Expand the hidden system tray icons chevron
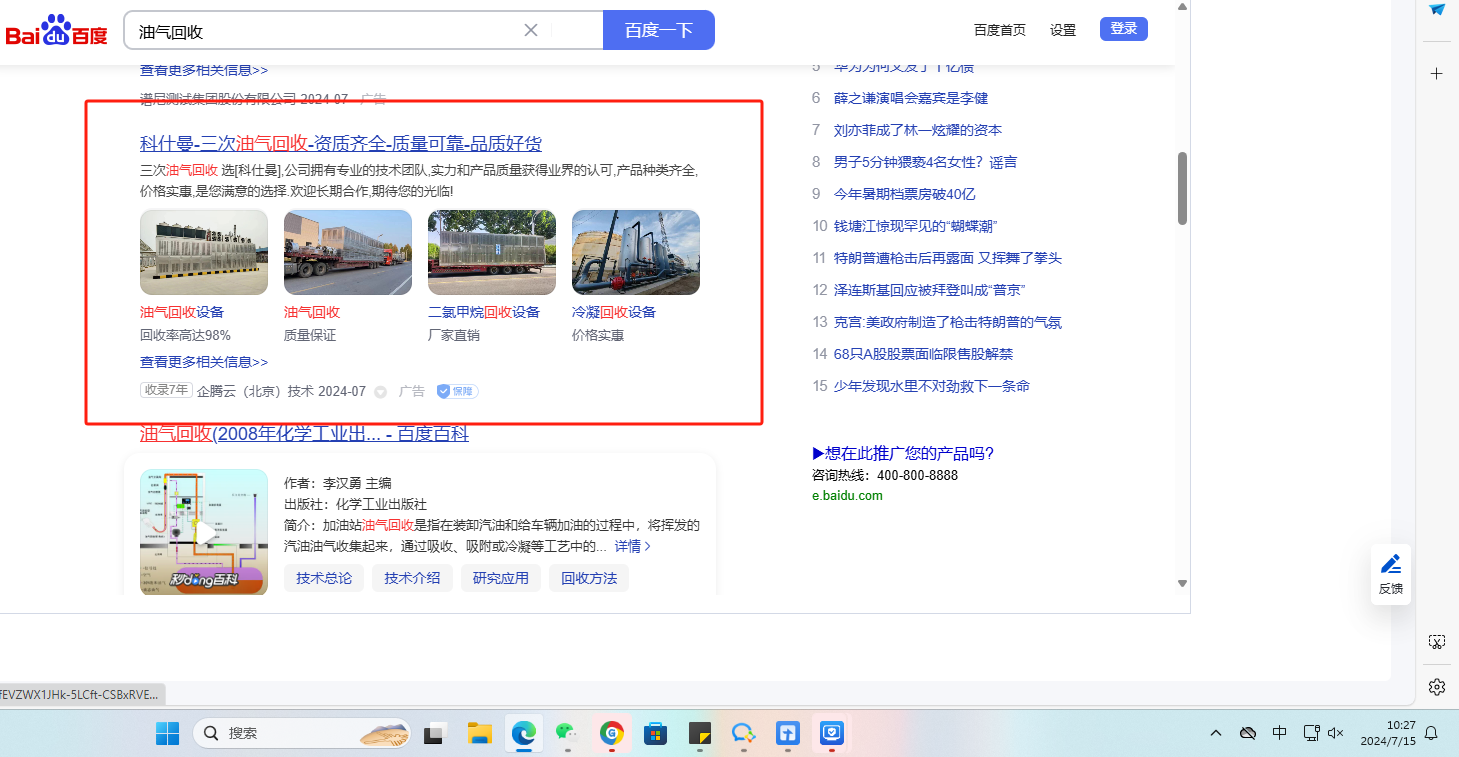The width and height of the screenshot is (1459, 757). (1216, 733)
